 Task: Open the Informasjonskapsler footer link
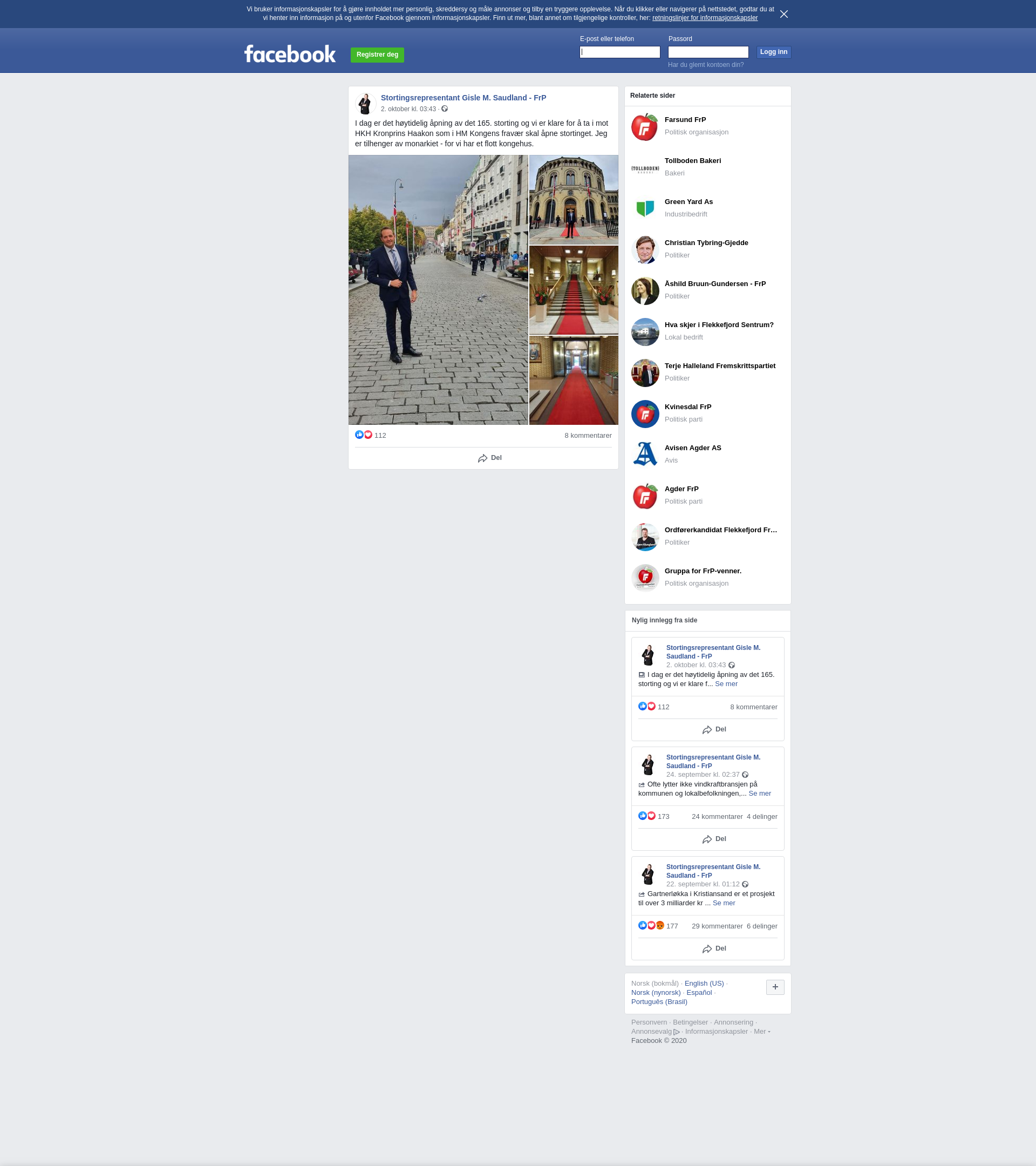716,1032
